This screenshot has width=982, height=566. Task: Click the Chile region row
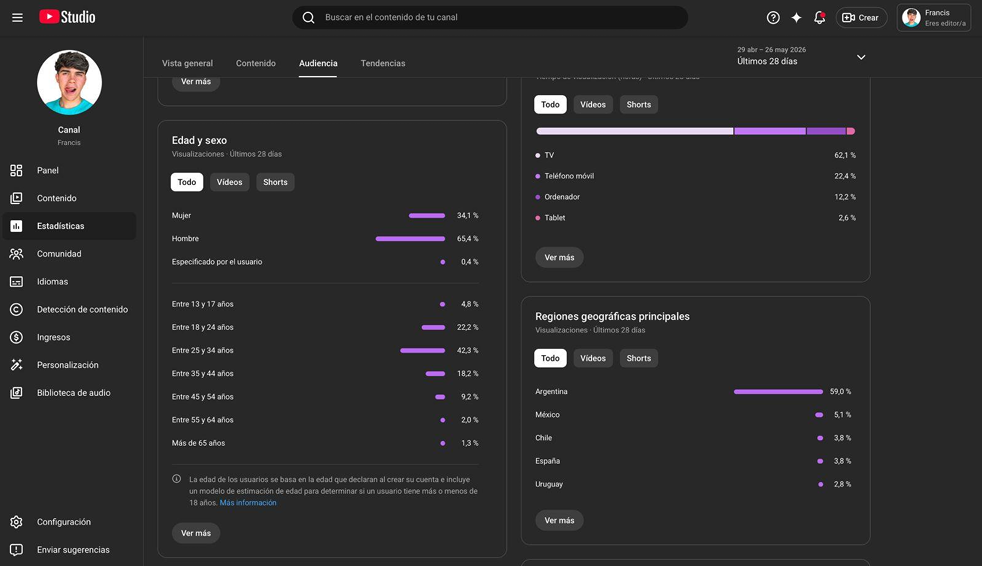point(693,438)
